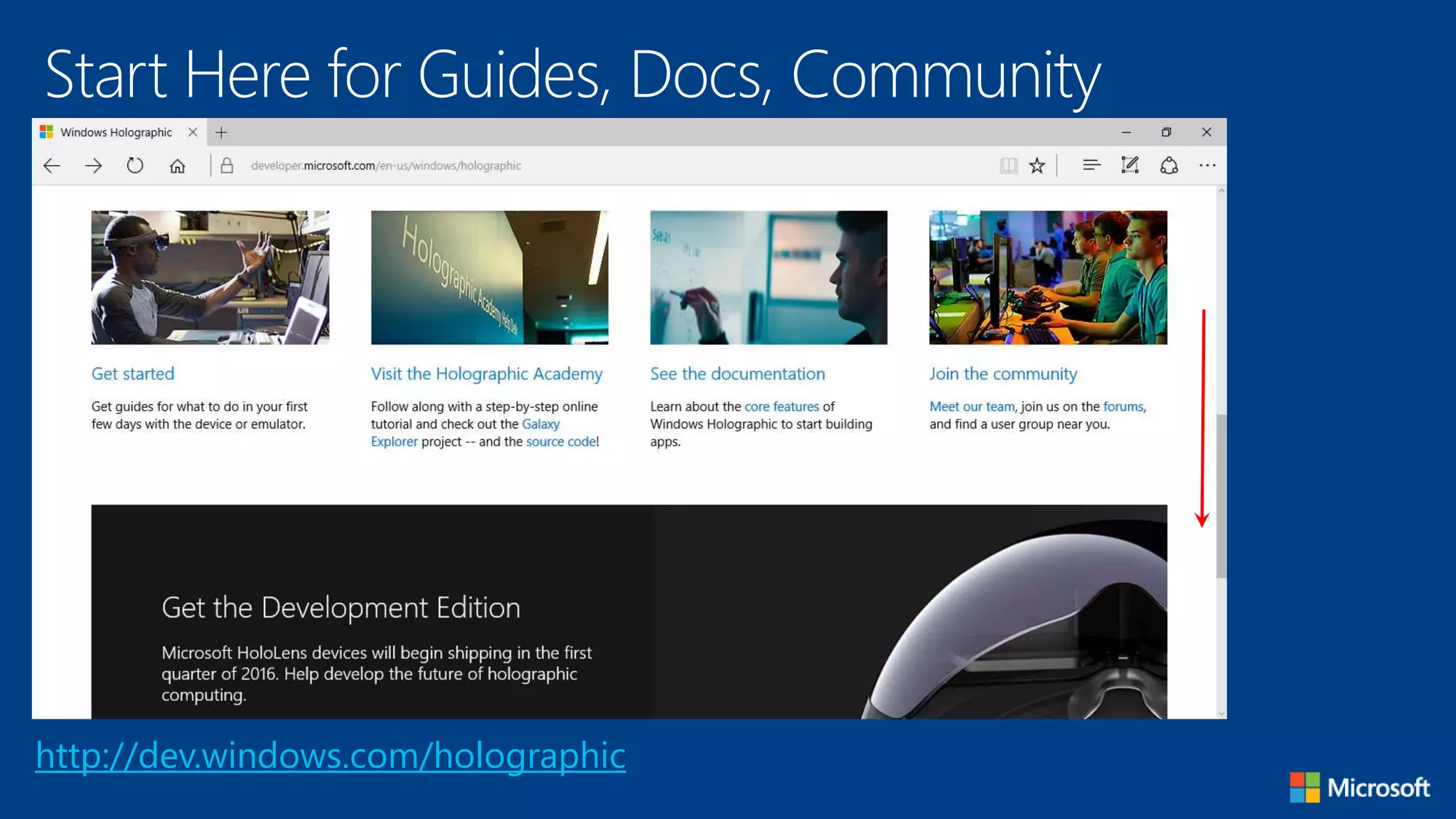Open the Get started link
Screen dimensions: 1456x819
click(133, 374)
